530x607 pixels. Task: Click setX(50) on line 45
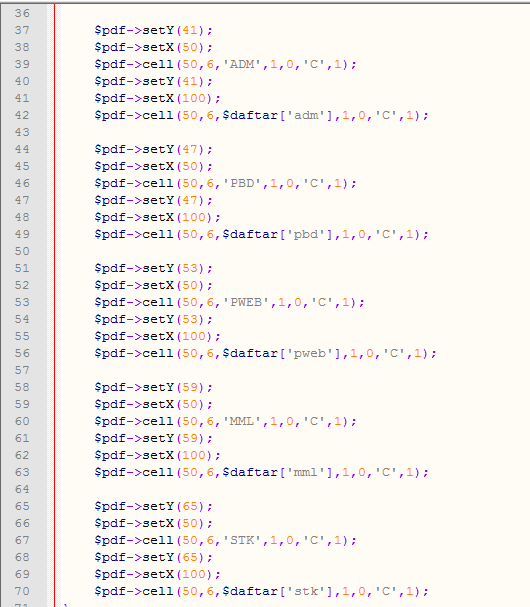pyautogui.click(x=173, y=166)
